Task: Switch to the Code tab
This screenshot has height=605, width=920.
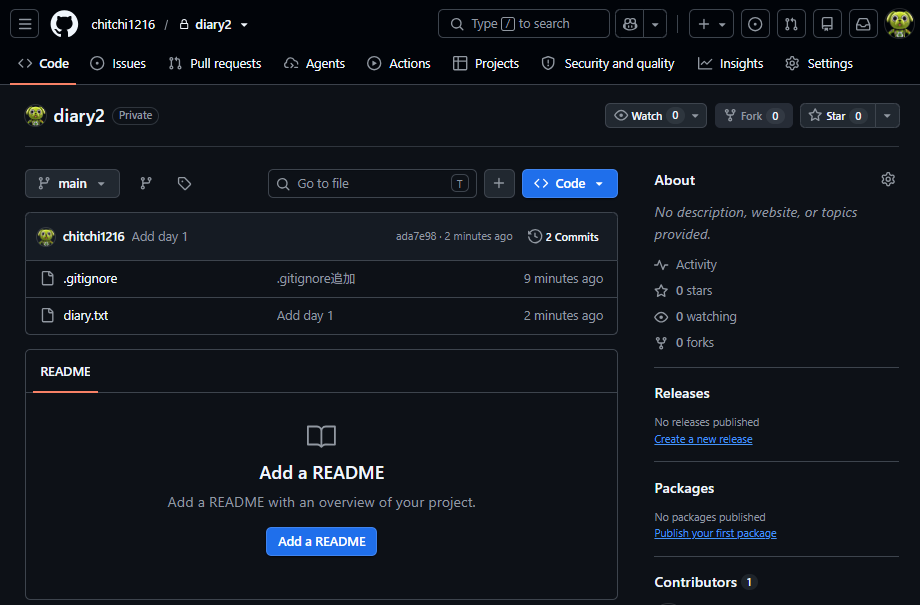Action: pyautogui.click(x=43, y=63)
